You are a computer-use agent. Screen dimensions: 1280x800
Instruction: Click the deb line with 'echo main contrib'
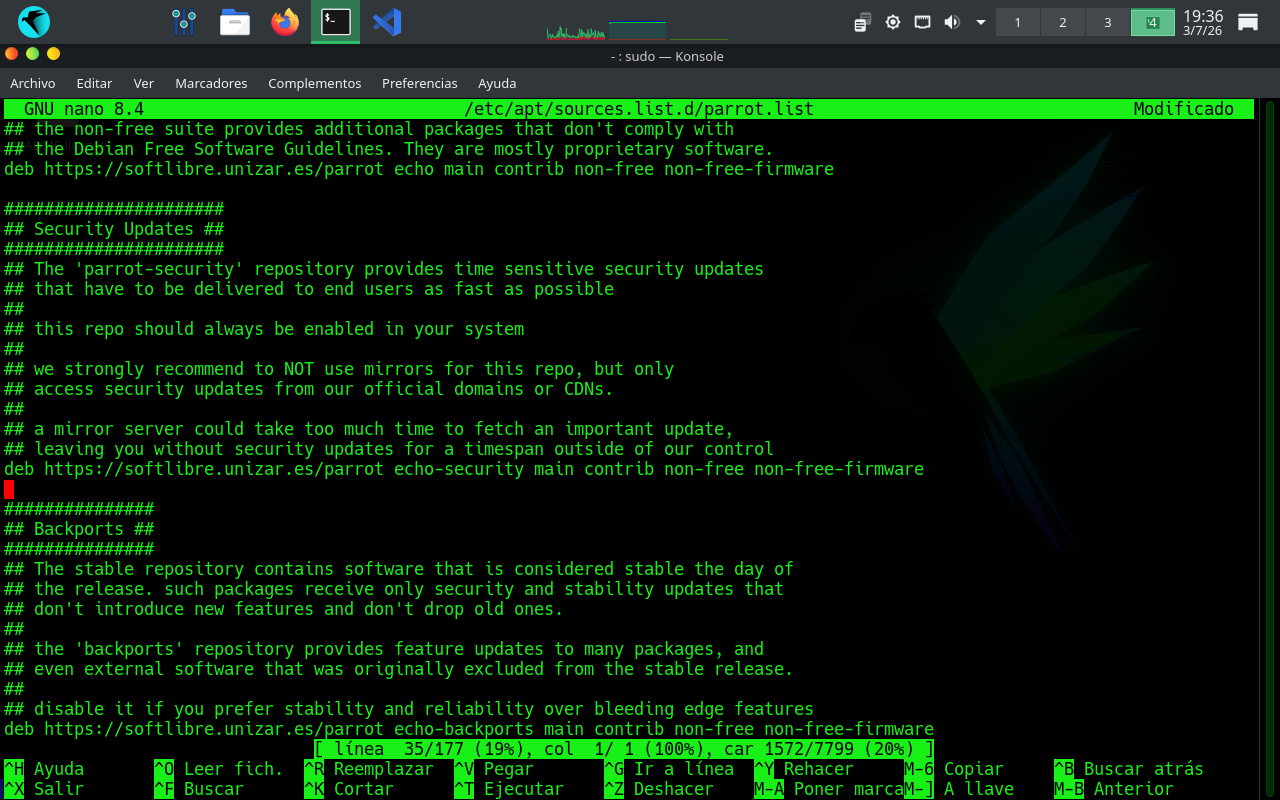[419, 169]
